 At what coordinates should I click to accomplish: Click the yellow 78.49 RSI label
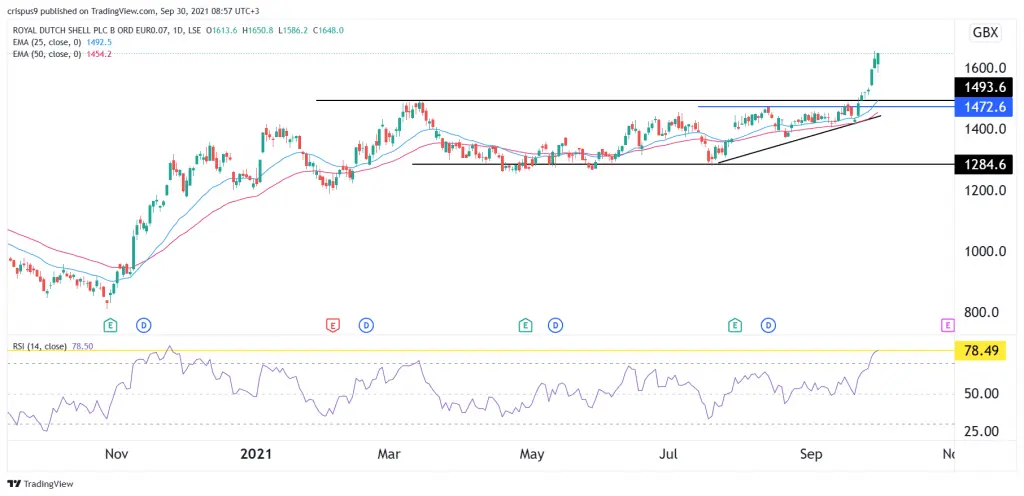[x=980, y=351]
